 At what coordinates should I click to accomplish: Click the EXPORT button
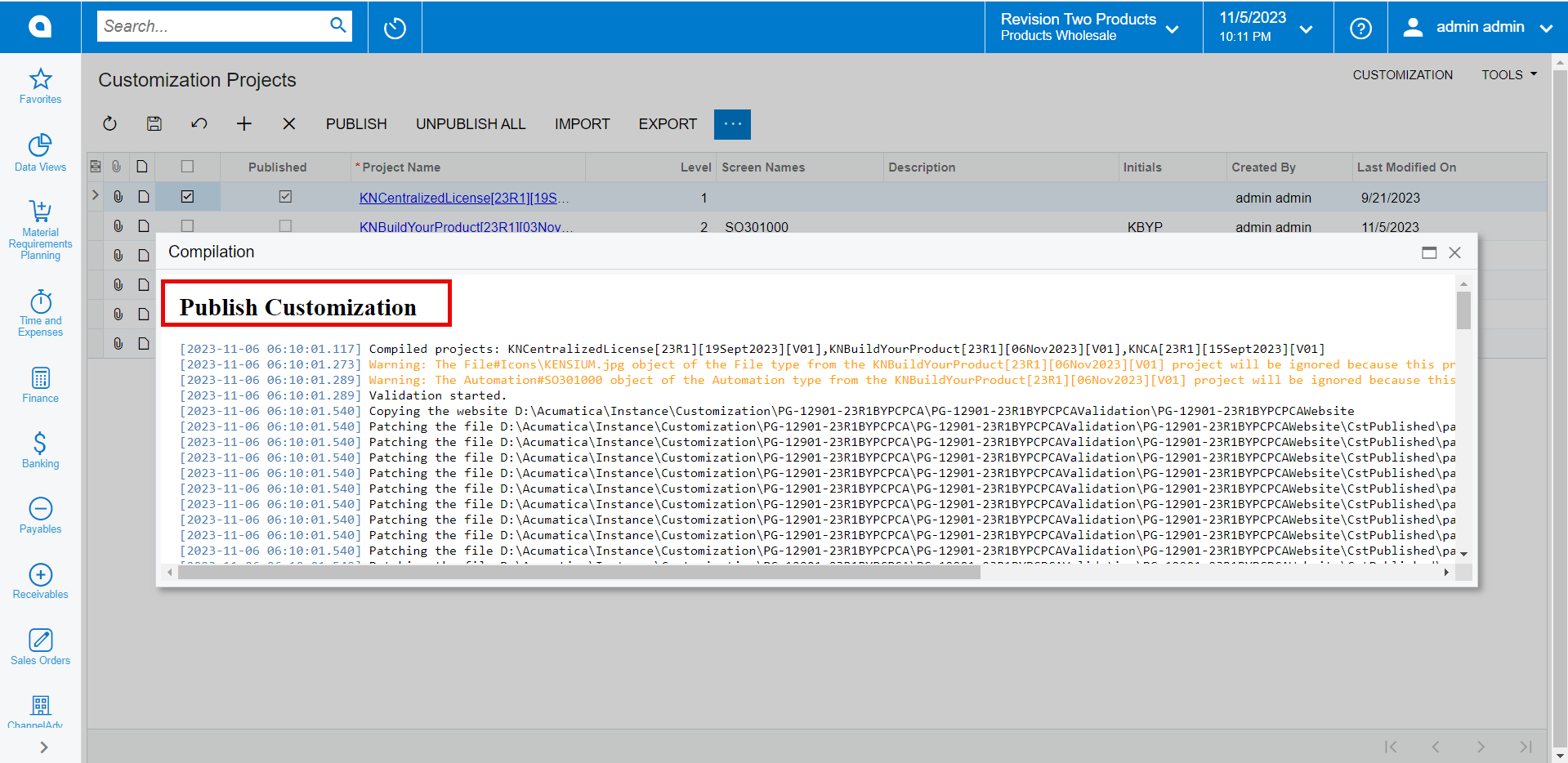coord(668,124)
